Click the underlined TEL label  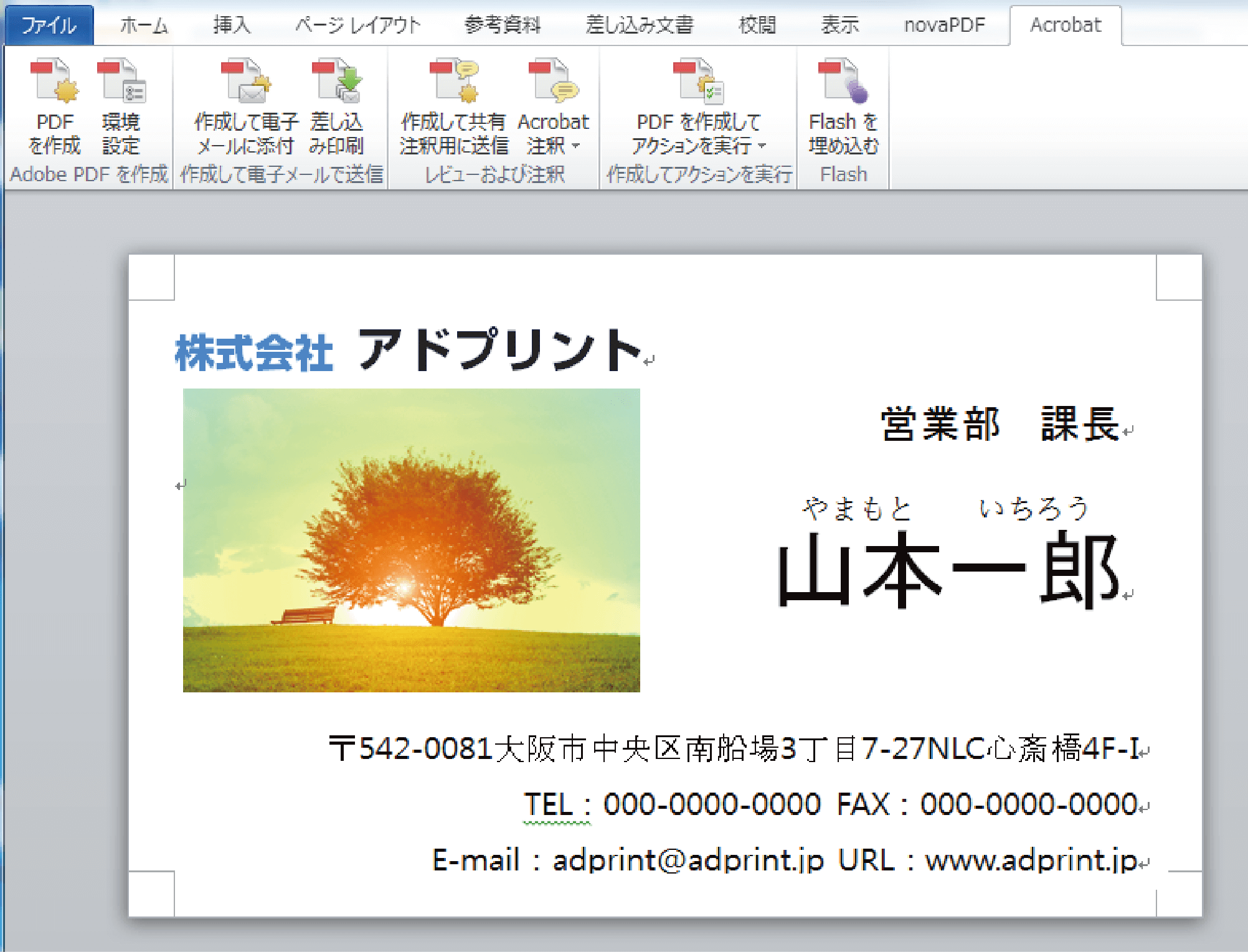pos(548,804)
